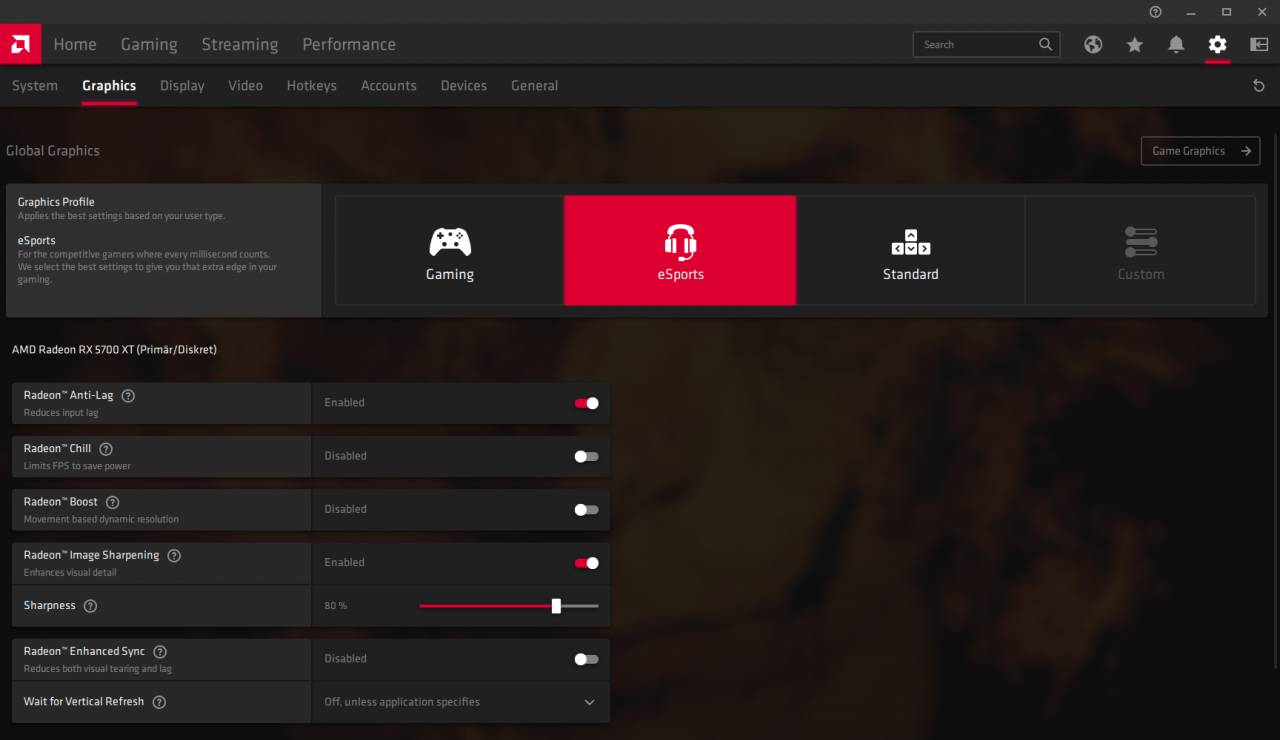Click the Global Graphics heading
Viewport: 1280px width, 740px height.
[x=53, y=151]
